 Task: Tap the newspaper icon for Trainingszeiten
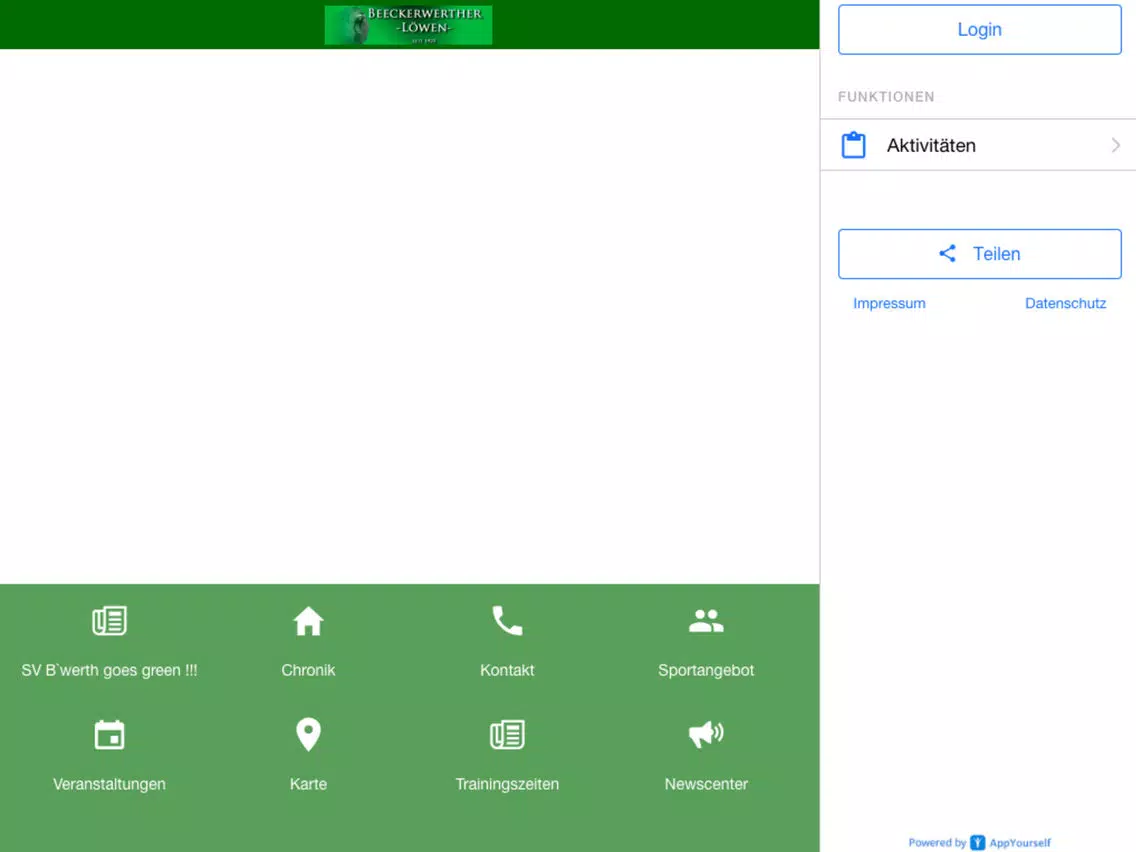[507, 735]
